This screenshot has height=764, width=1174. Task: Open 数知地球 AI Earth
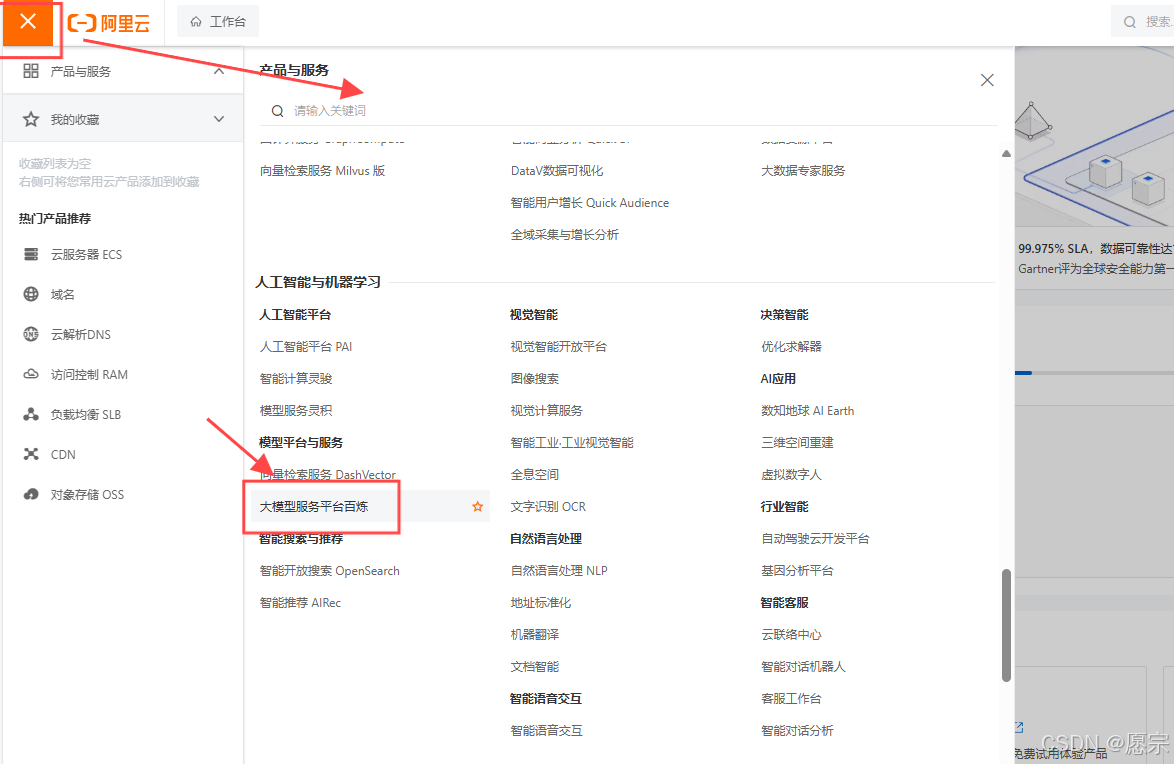tap(807, 410)
